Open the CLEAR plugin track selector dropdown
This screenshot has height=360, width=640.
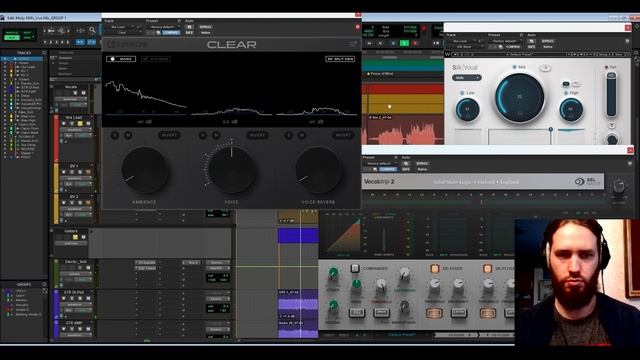click(x=118, y=27)
